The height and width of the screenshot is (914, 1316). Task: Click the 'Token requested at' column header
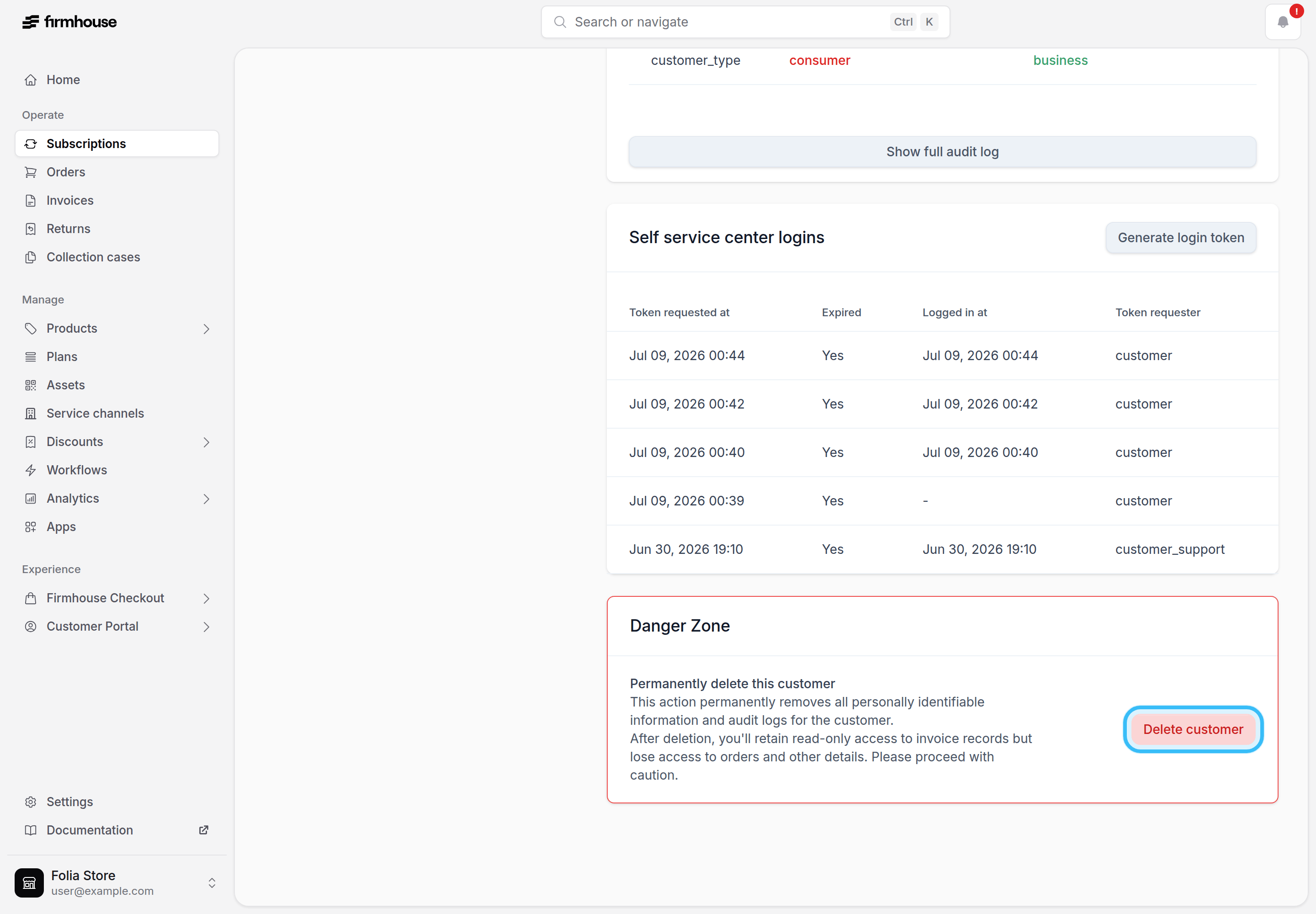(x=679, y=313)
